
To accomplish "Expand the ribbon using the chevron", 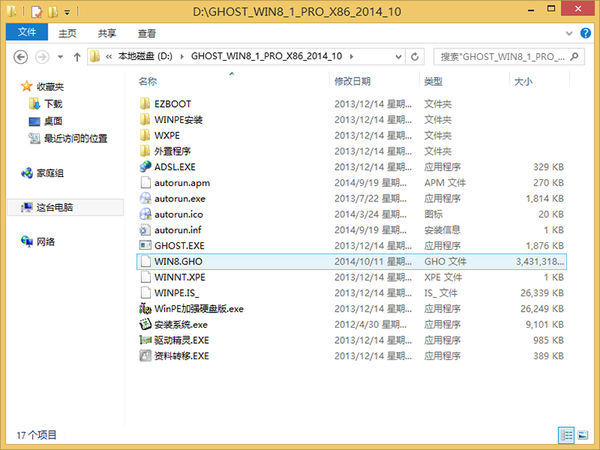I will click(568, 32).
